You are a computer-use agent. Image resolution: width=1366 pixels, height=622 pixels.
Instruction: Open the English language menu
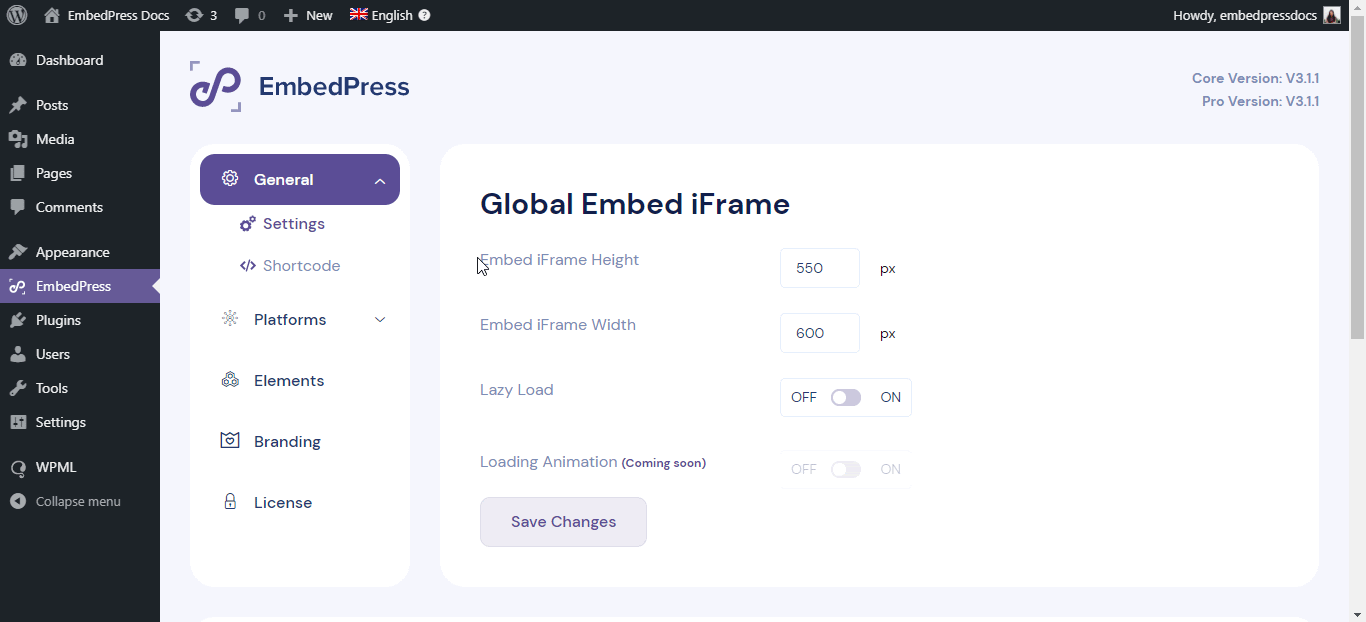385,15
